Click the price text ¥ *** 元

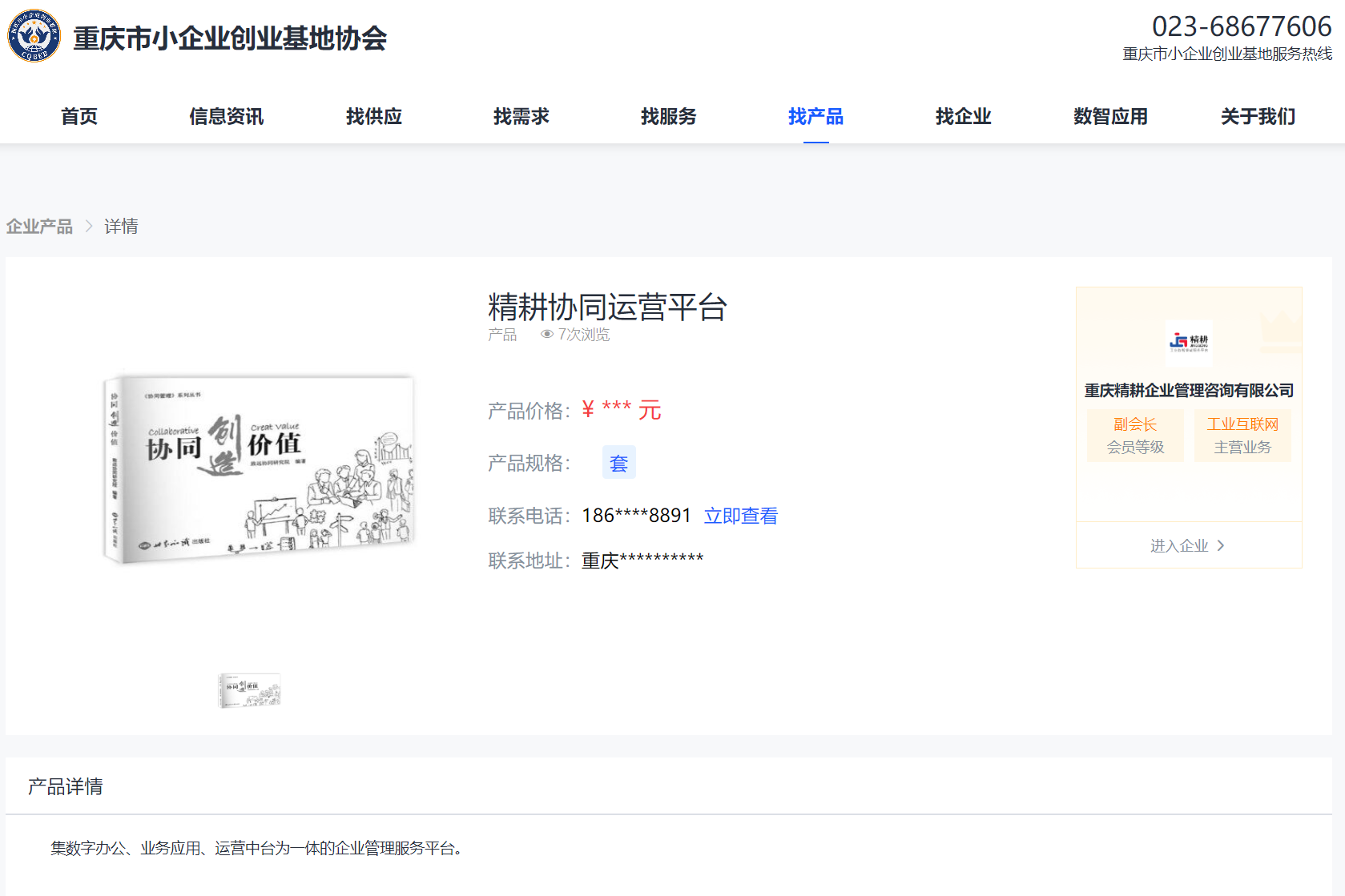pos(622,410)
